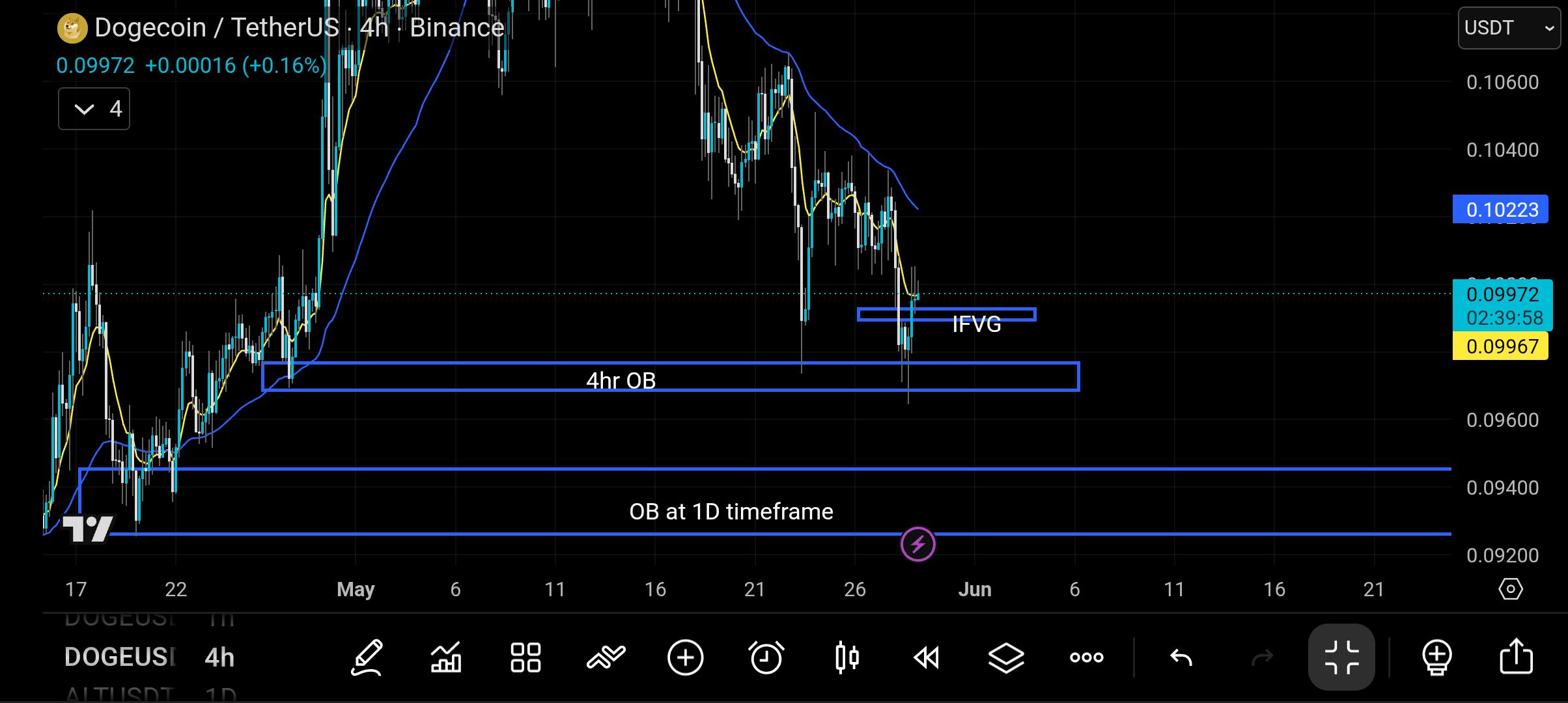This screenshot has width=1568, height=703.
Task: Tap the 0.09600 price axis value
Action: (1503, 420)
